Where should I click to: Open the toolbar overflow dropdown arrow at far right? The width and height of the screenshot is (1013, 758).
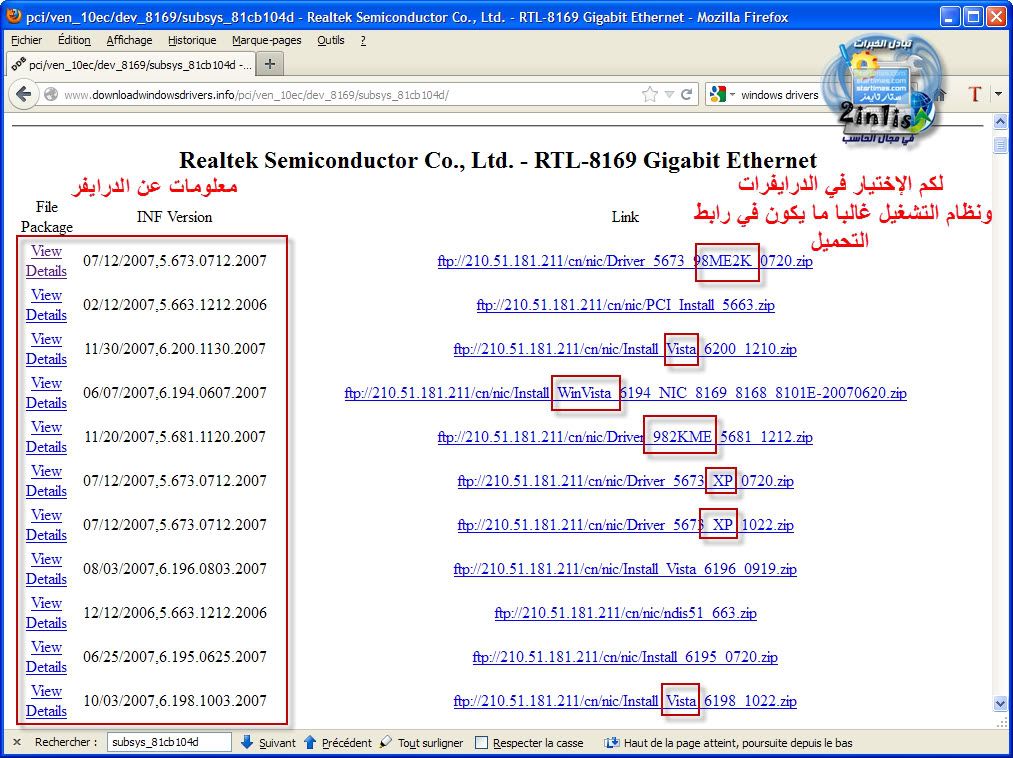pyautogui.click(x=999, y=94)
